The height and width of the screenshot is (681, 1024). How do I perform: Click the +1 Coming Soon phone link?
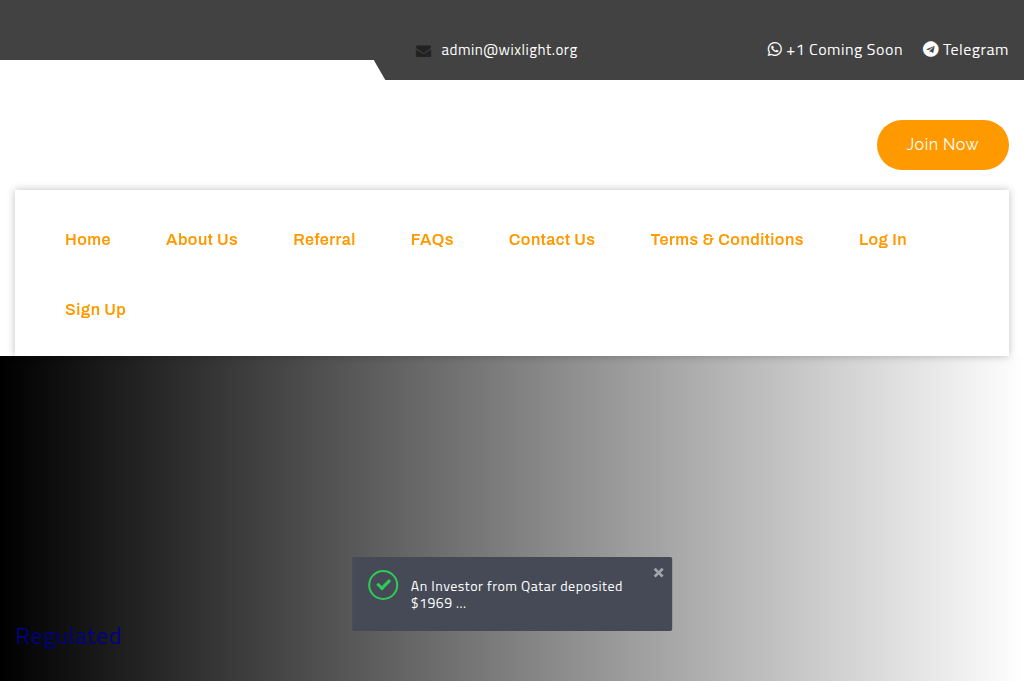pos(843,49)
